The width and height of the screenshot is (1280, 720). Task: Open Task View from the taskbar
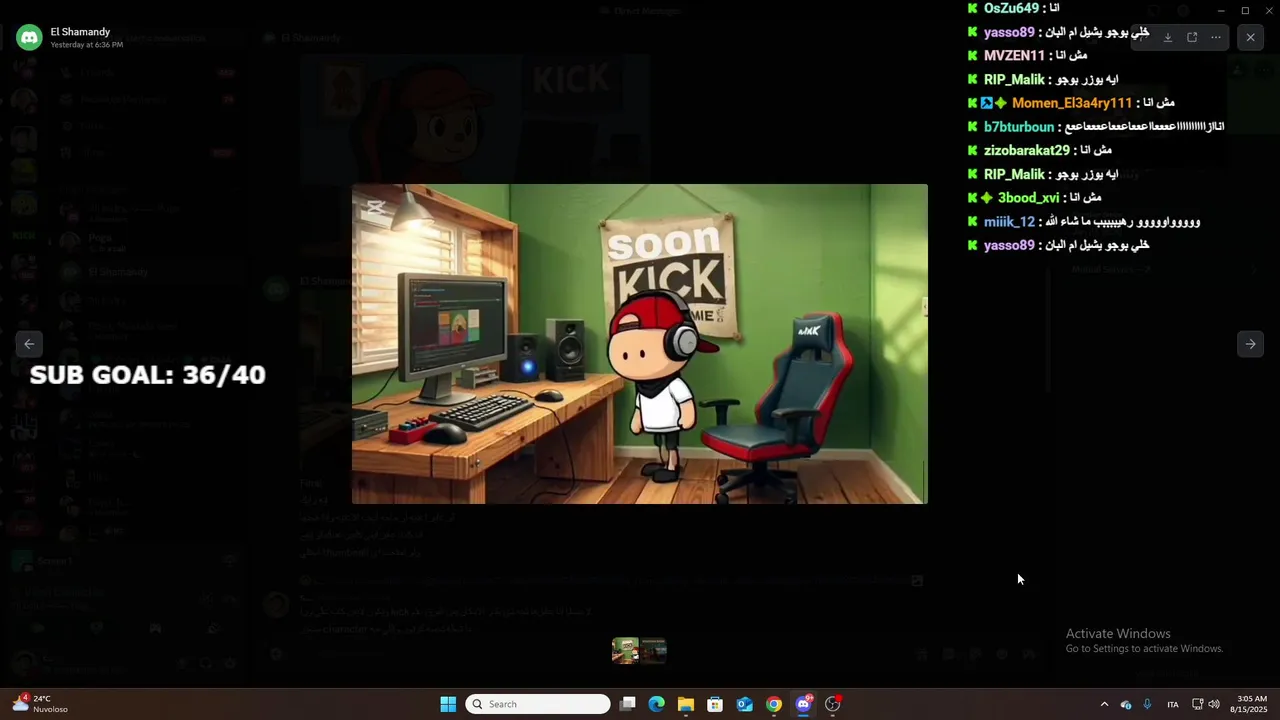pyautogui.click(x=627, y=704)
